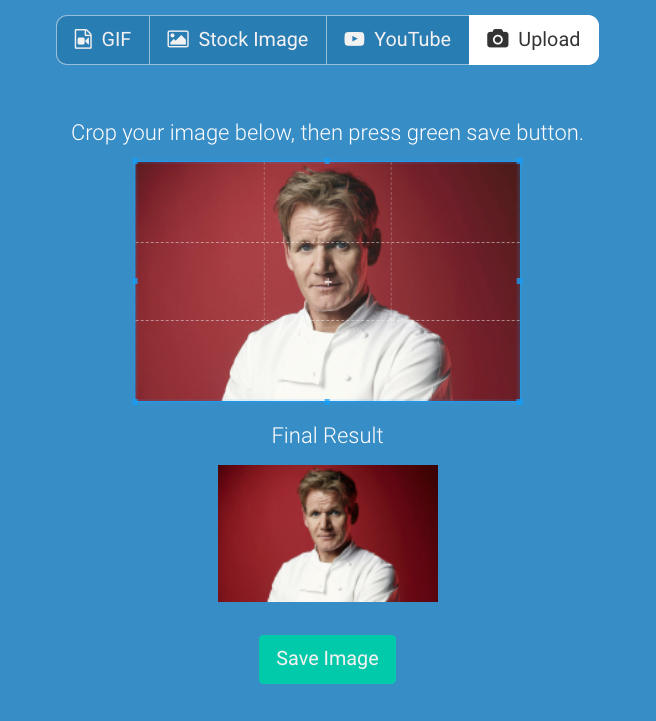The width and height of the screenshot is (656, 721).
Task: Open the YouTube tab
Action: click(x=398, y=40)
